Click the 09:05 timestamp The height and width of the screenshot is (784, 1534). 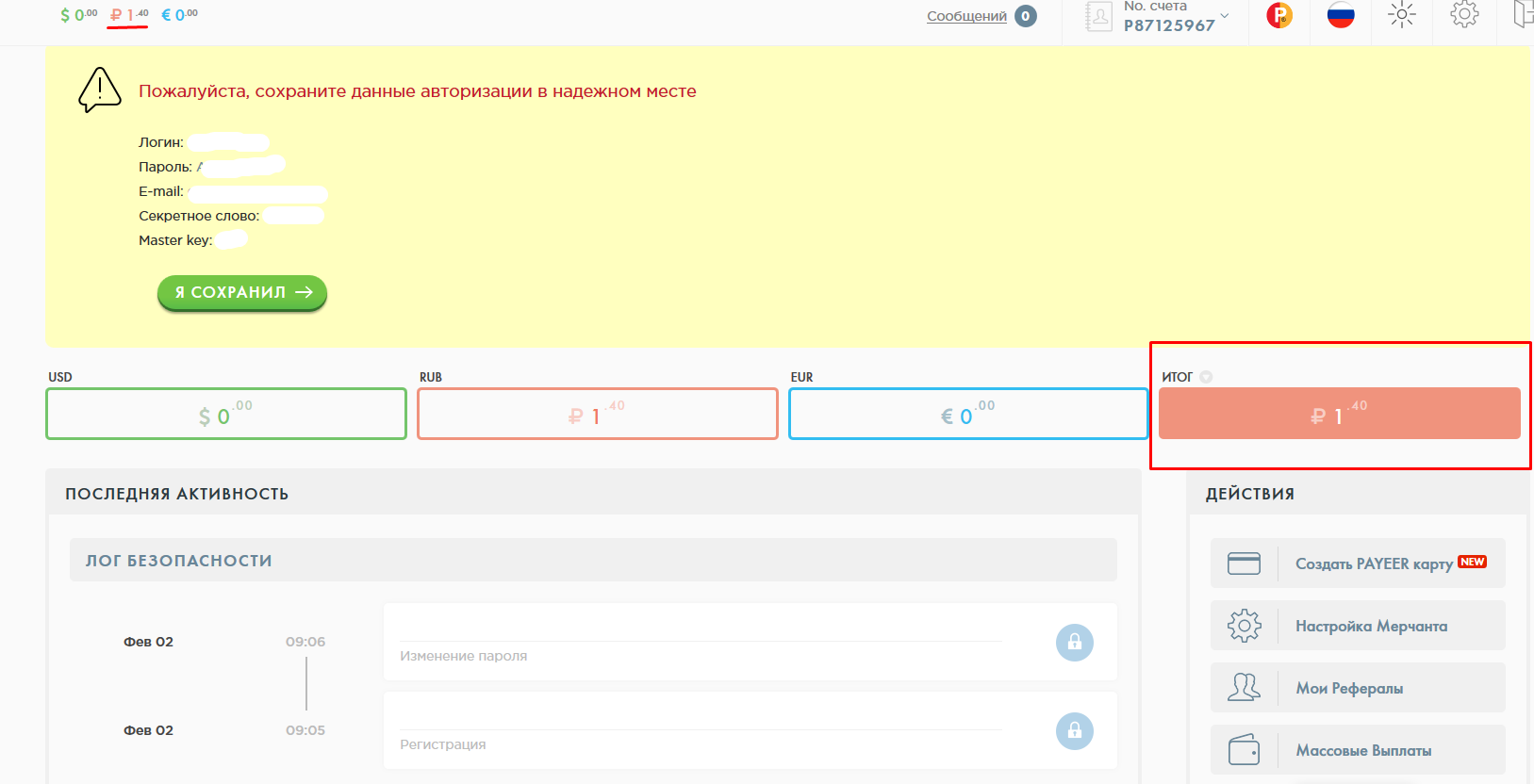(305, 730)
